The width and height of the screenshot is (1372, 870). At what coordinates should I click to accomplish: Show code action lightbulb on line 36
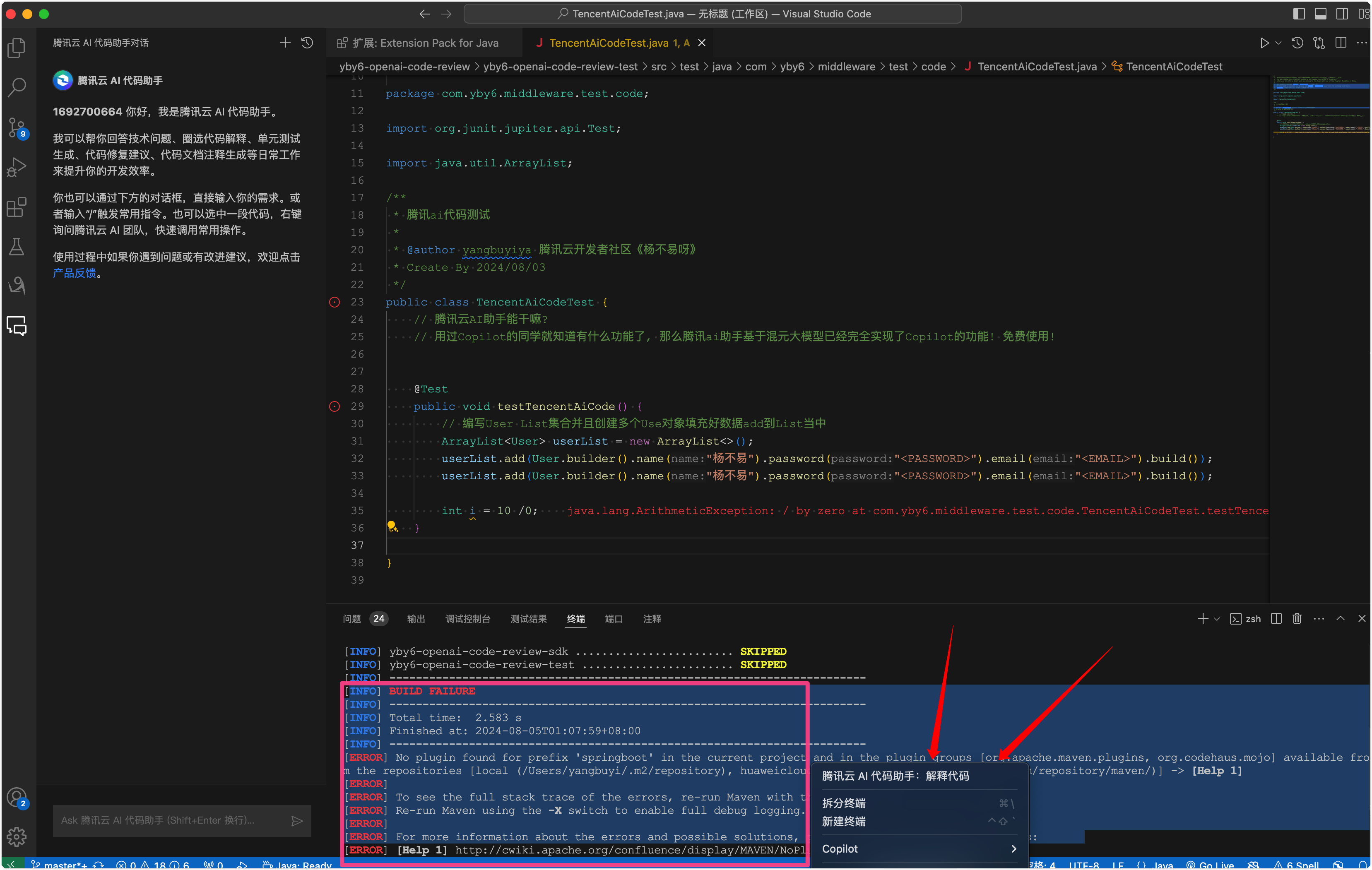(392, 527)
